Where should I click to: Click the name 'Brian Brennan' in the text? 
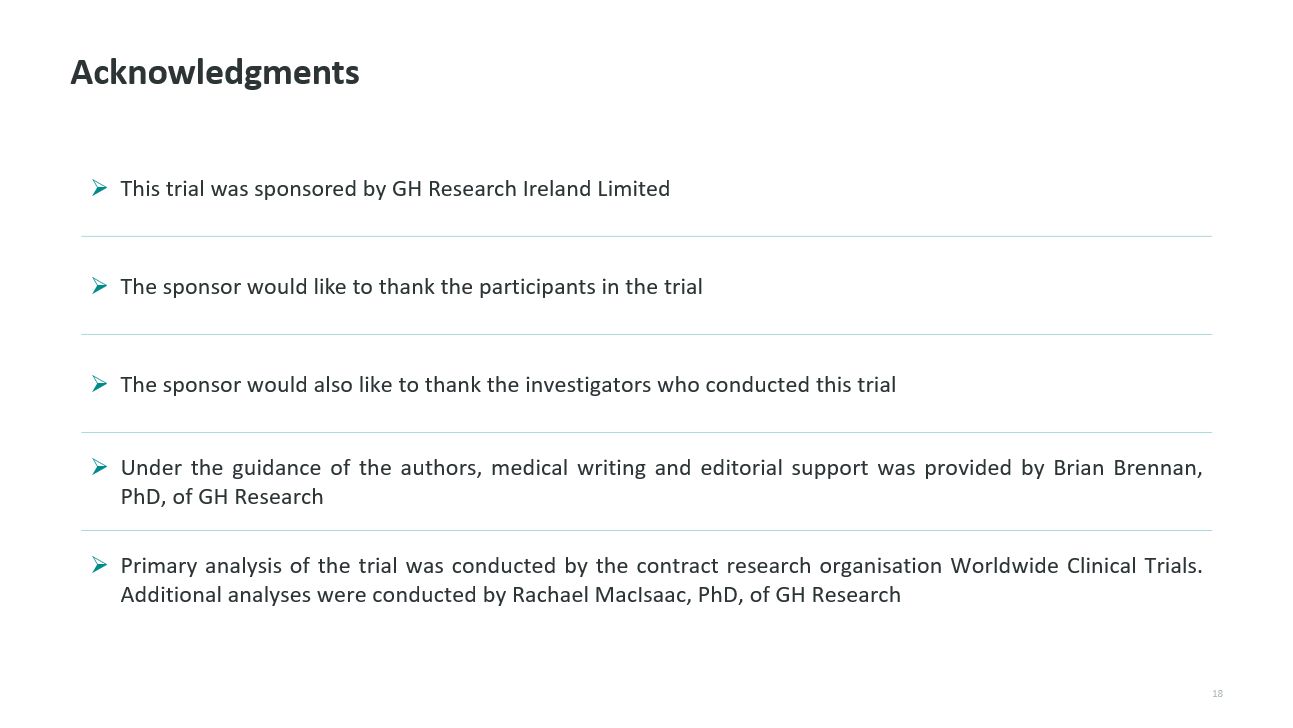pos(1127,468)
